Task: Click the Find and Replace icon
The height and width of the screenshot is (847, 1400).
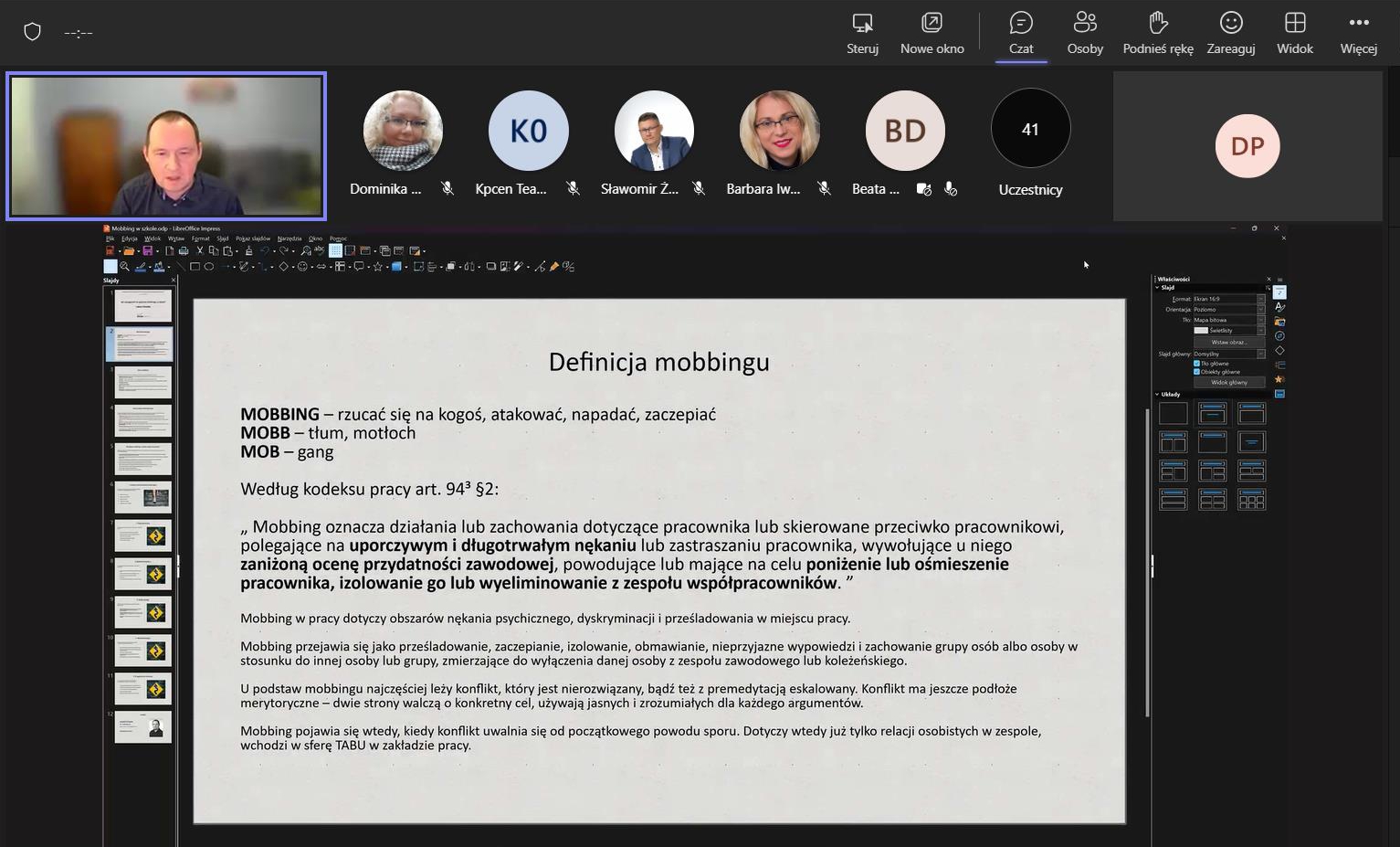Action: click(x=306, y=250)
